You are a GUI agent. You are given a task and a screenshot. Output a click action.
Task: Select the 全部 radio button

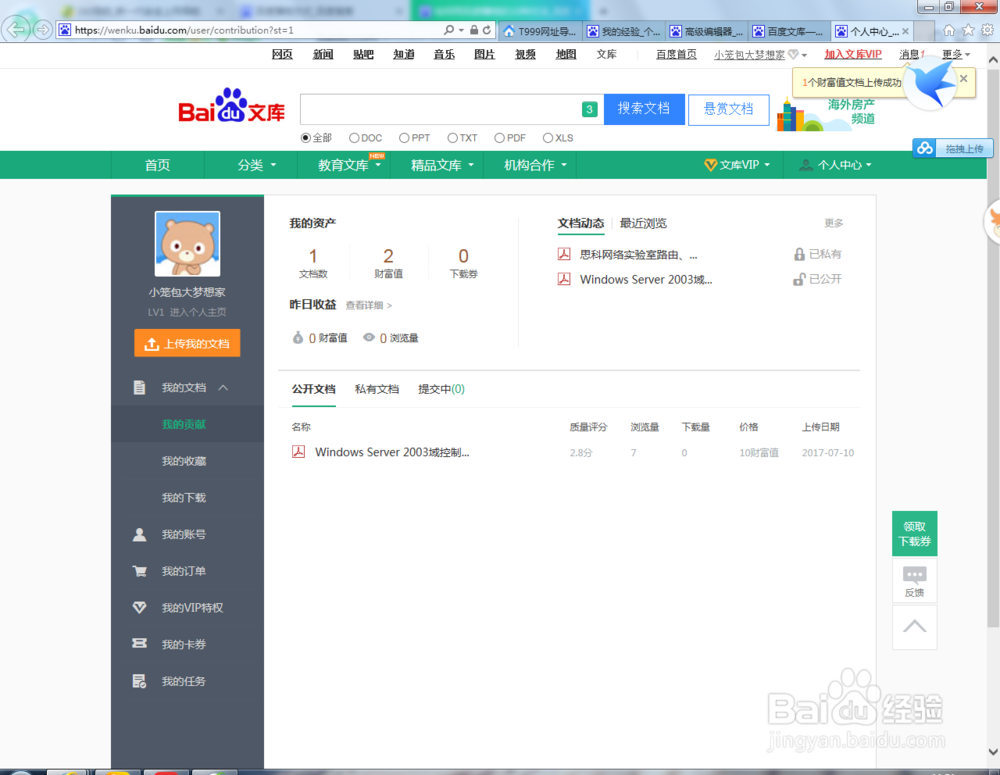point(305,138)
